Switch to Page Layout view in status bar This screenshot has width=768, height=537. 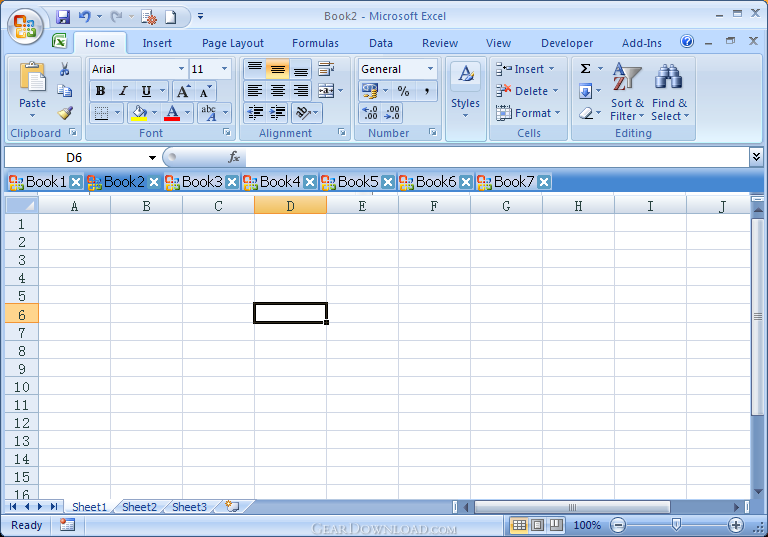(537, 525)
